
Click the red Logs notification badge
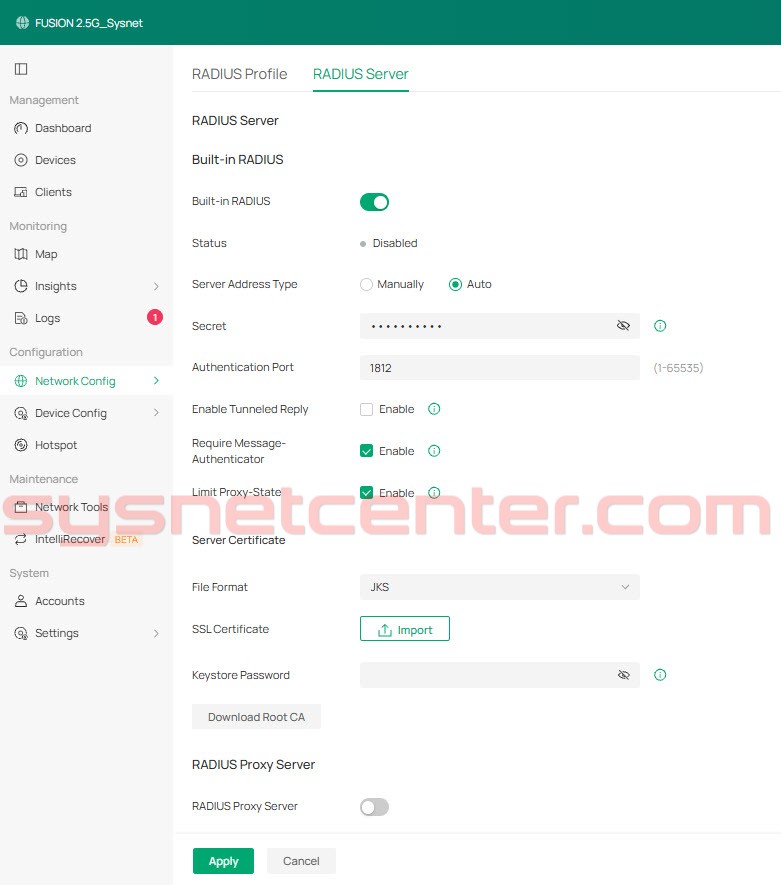pyautogui.click(x=155, y=317)
